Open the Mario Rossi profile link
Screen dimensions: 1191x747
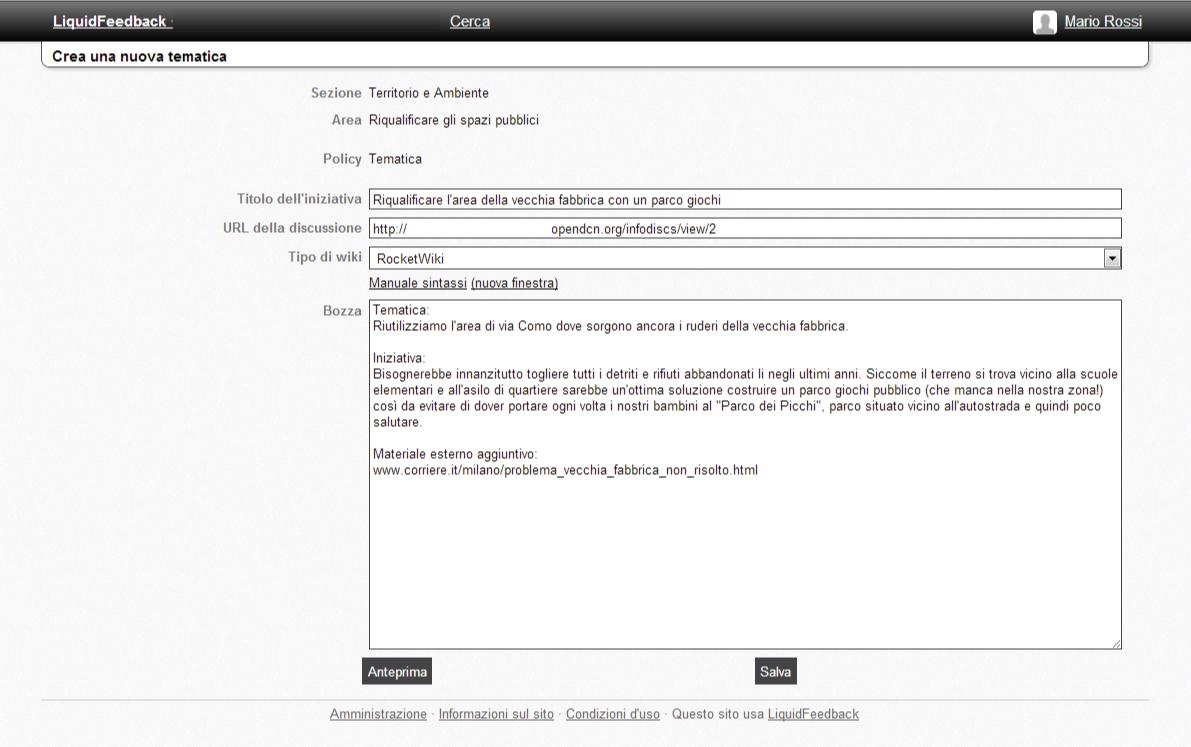click(1102, 22)
